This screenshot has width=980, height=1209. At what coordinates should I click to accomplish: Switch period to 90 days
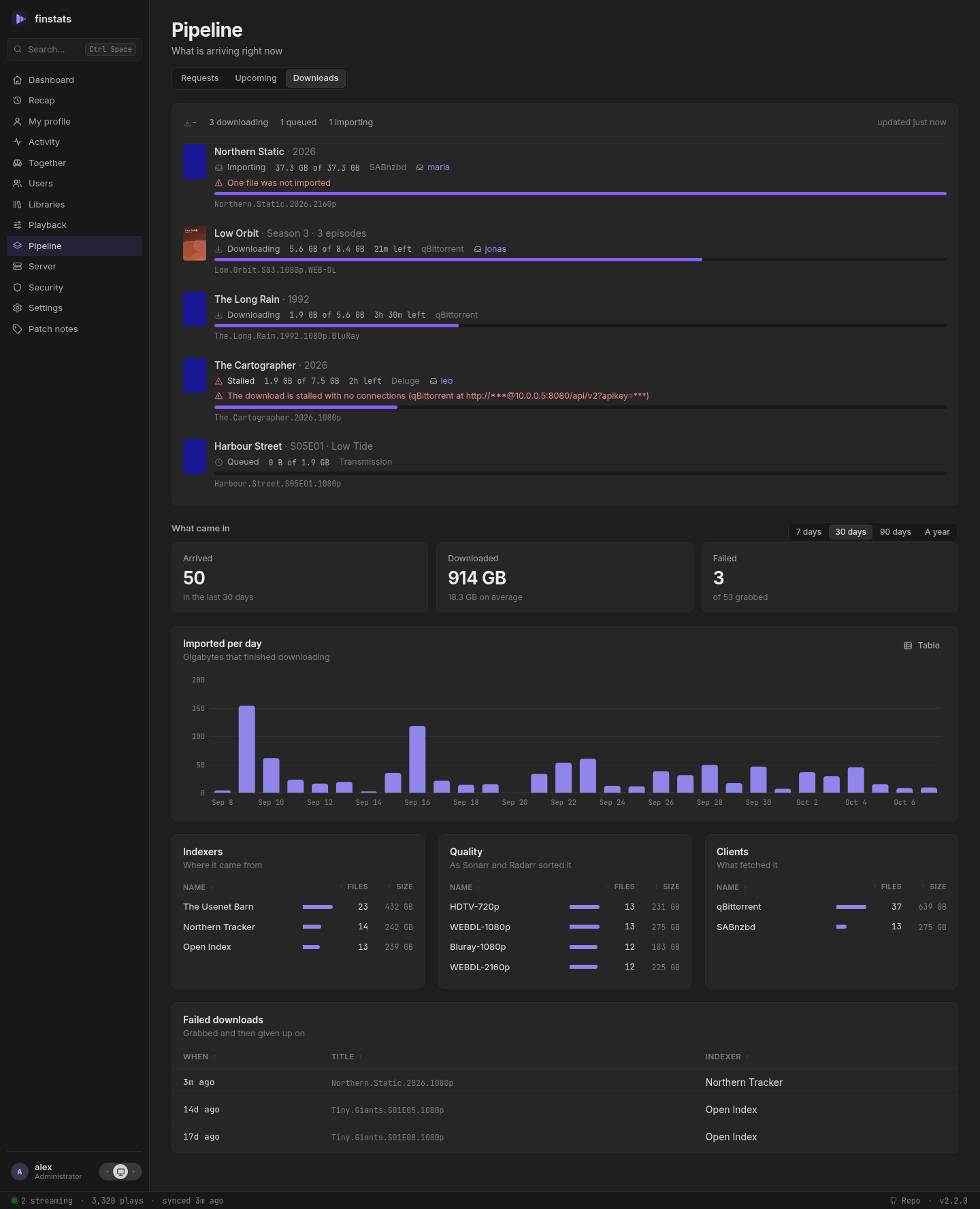[895, 532]
